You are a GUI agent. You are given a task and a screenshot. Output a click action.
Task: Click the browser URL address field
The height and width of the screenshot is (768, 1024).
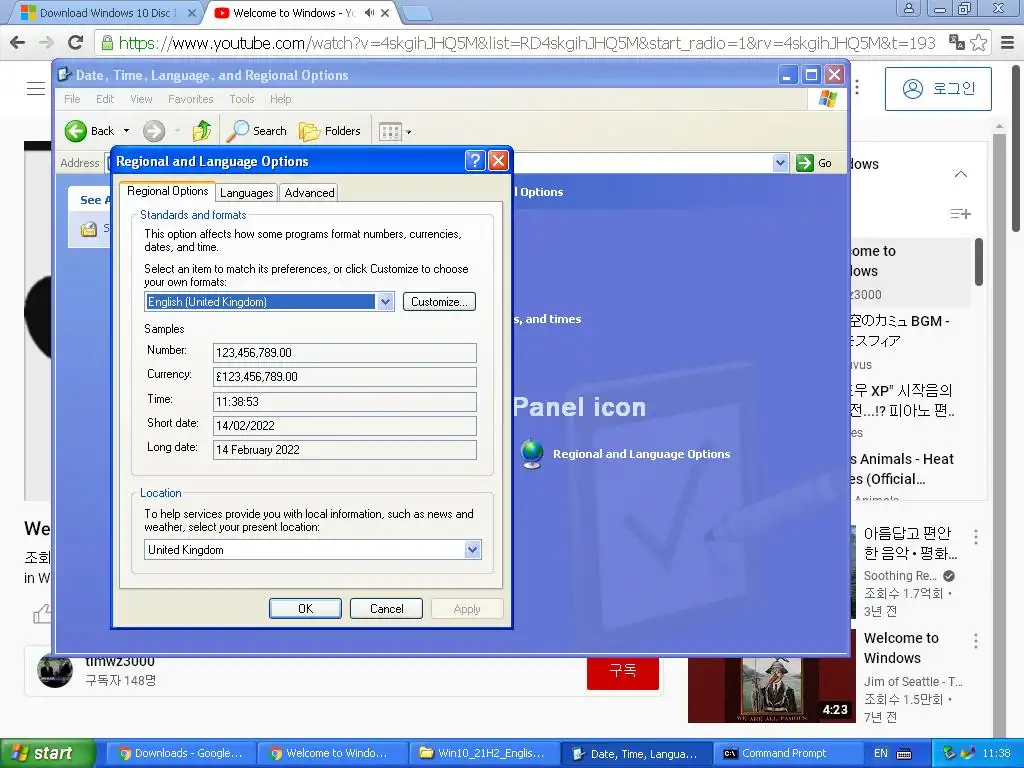coord(526,43)
